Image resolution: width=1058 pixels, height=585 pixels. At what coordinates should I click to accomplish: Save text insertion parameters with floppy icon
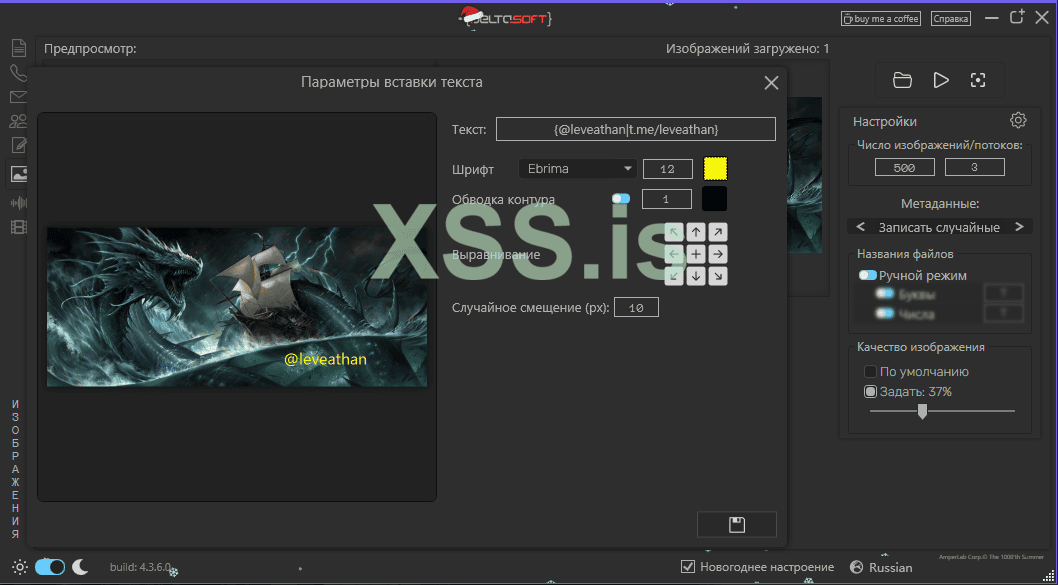pos(737,524)
